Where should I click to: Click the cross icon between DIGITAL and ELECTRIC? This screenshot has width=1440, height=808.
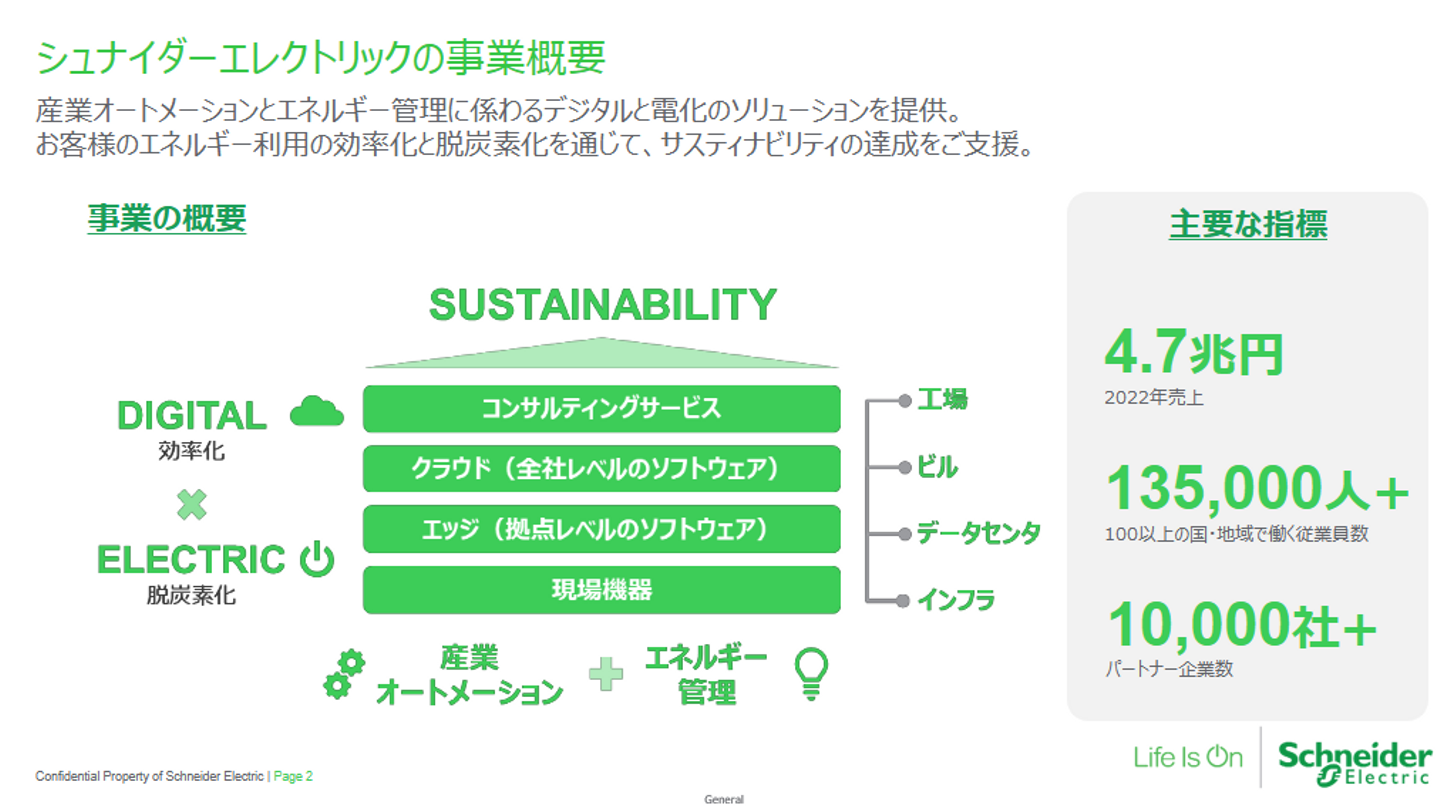(191, 505)
